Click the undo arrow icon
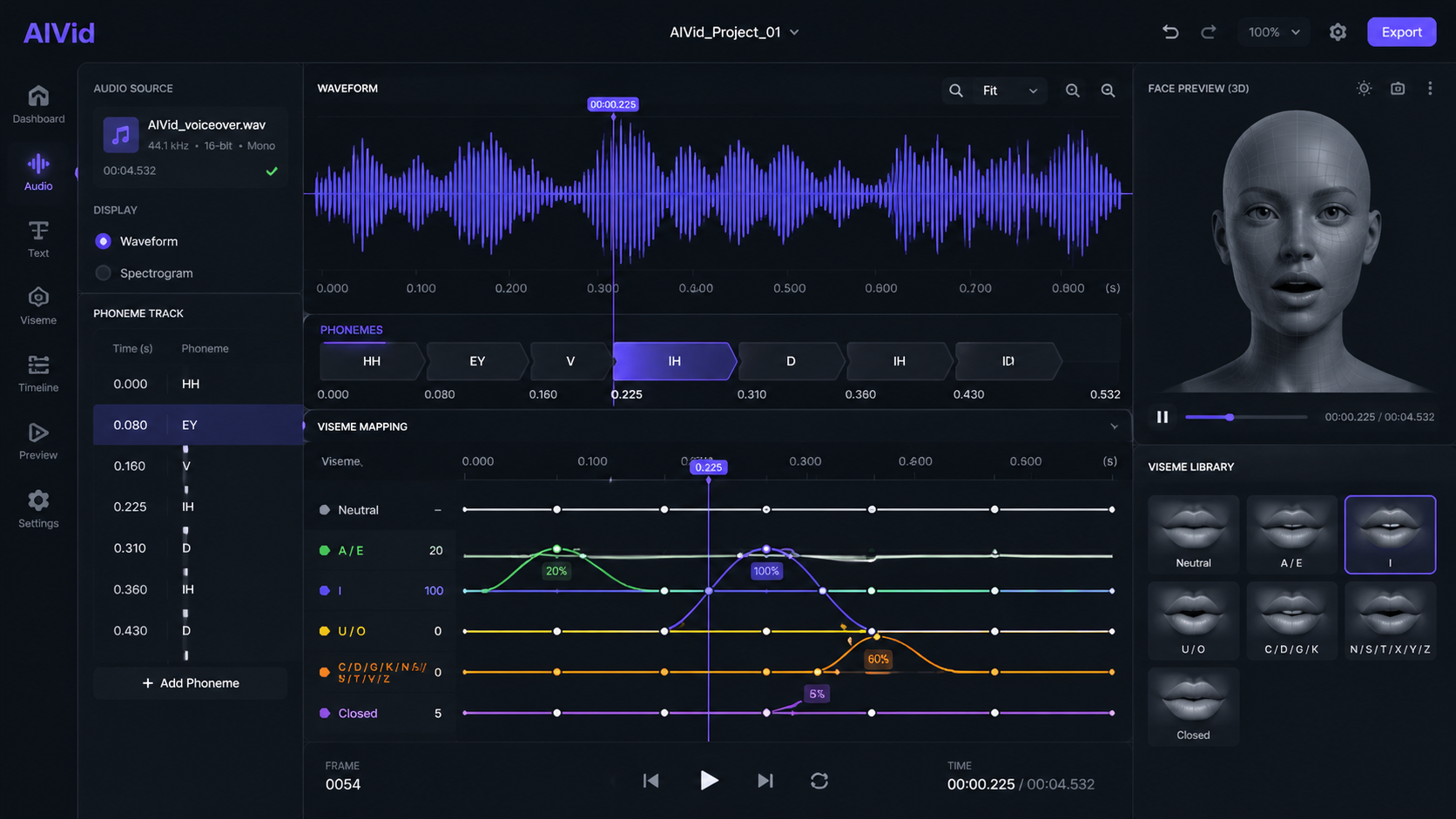 [x=1170, y=32]
